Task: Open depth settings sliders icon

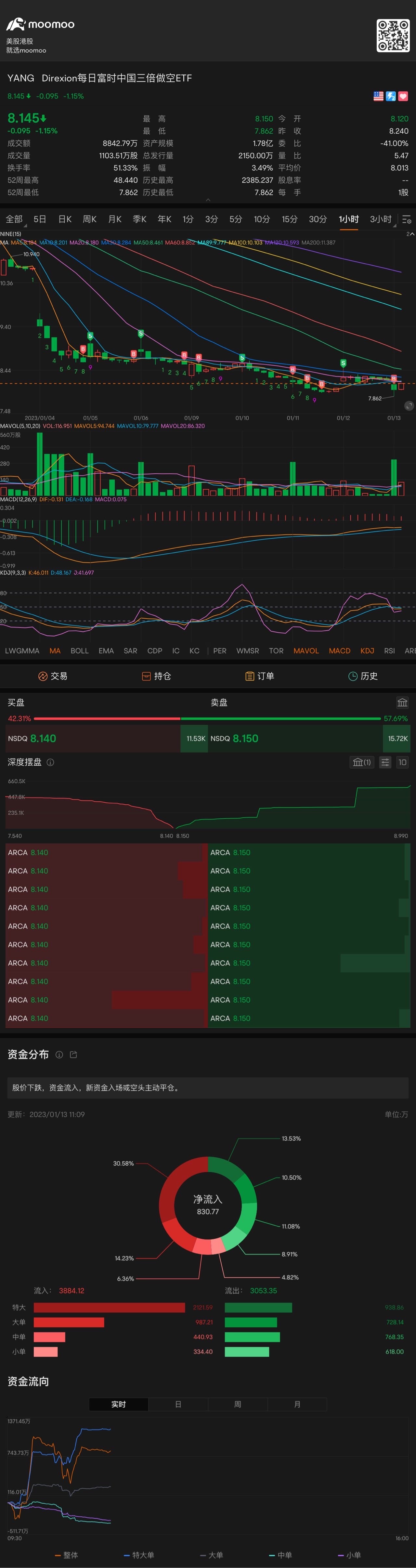Action: click(385, 762)
